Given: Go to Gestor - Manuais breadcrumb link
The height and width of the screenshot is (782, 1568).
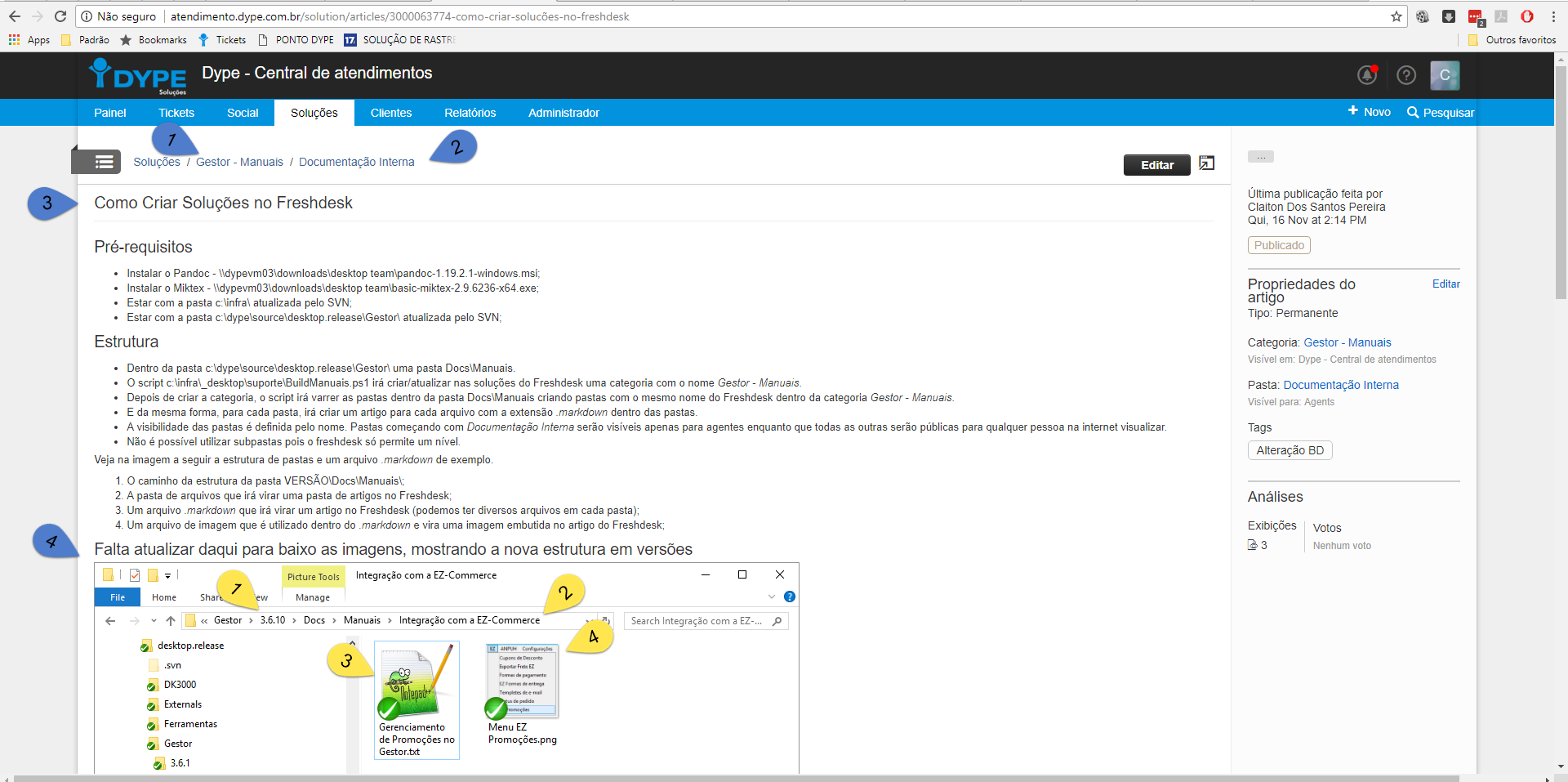Looking at the screenshot, I should coord(239,162).
